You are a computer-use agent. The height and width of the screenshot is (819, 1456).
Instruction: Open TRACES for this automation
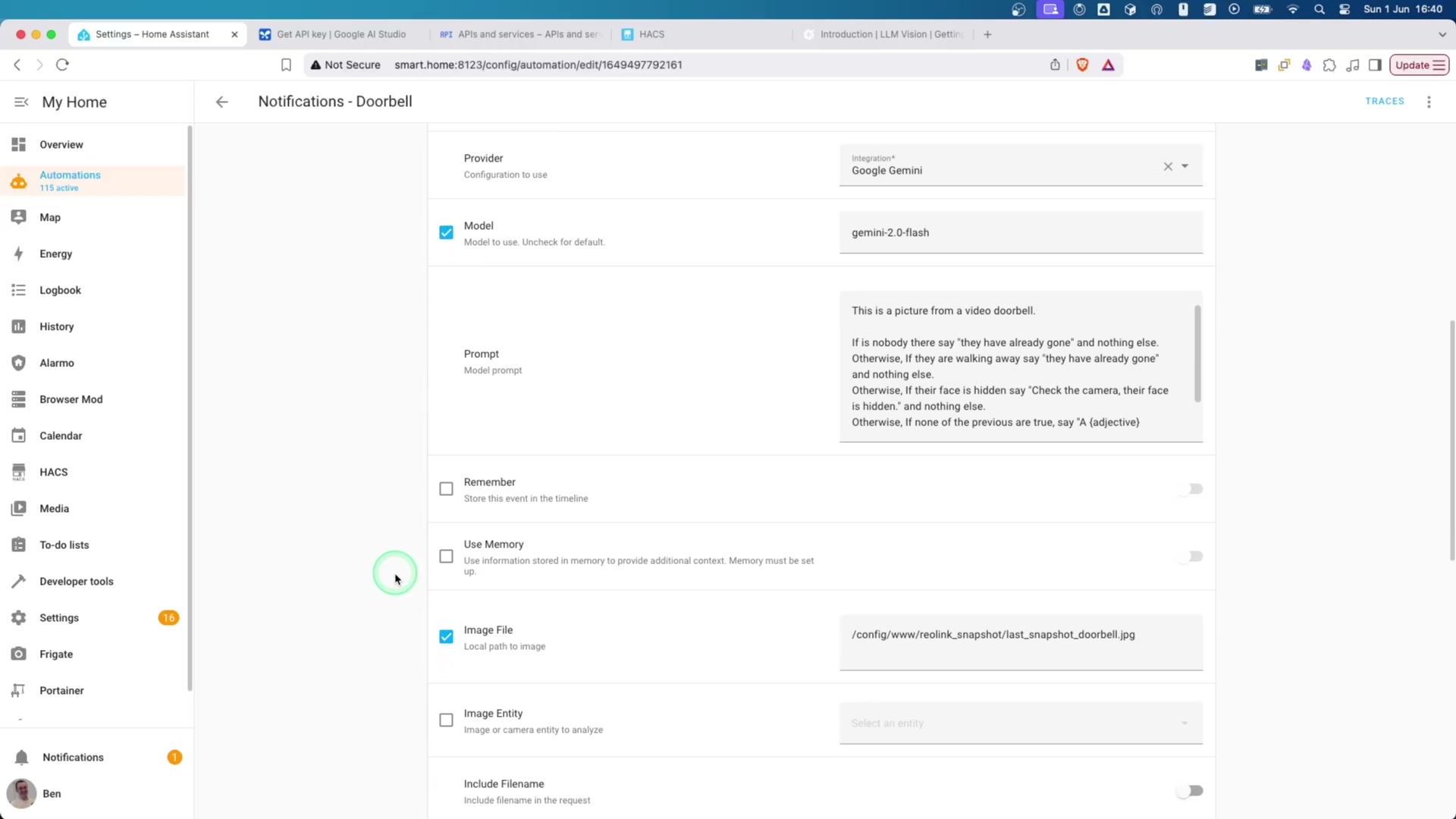click(1385, 101)
